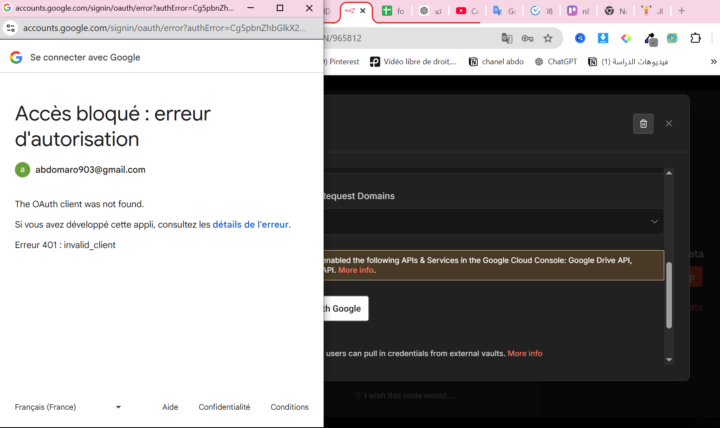The height and width of the screenshot is (428, 720).
Task: Switch to the purple Trello-style tab
Action: [x=578, y=11]
